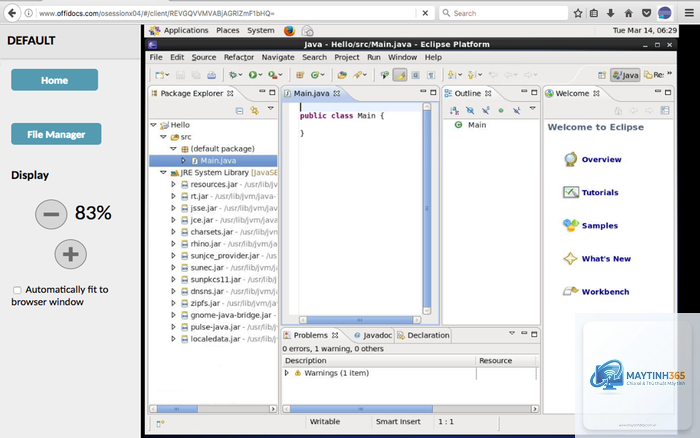Open the Refactor menu
700x438 pixels.
(239, 57)
